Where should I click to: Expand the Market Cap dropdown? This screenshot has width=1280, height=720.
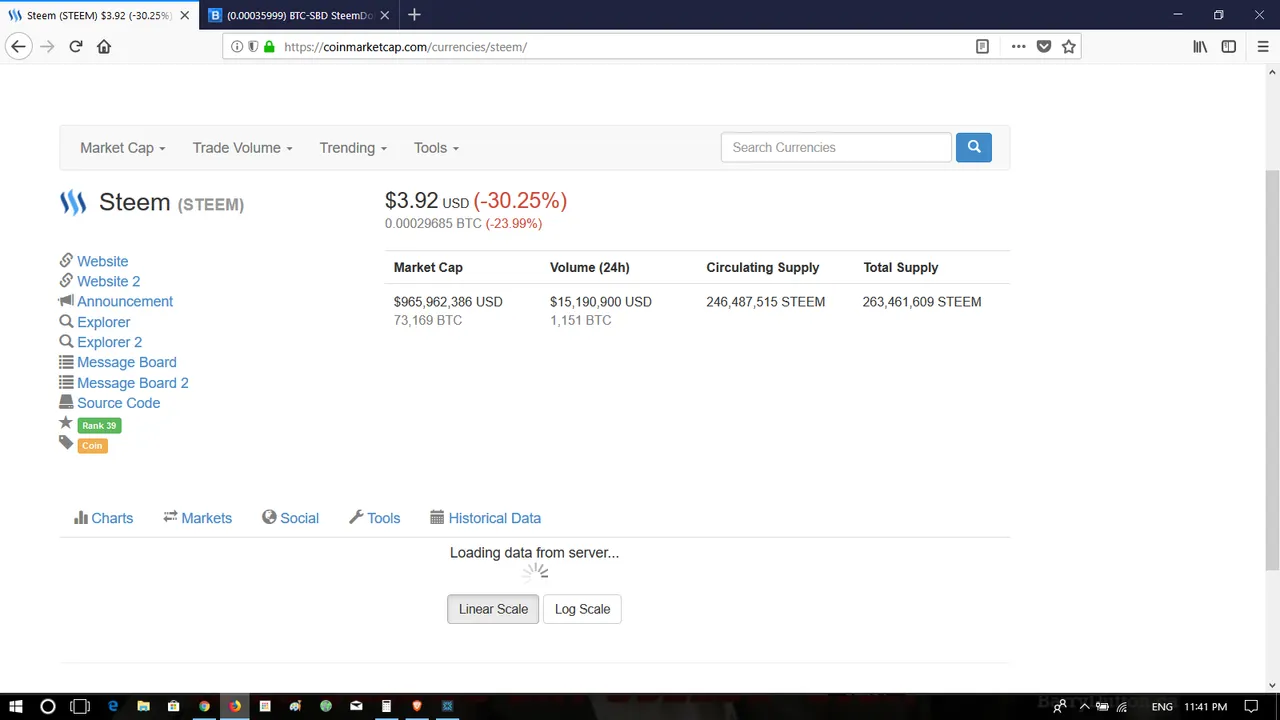123,148
